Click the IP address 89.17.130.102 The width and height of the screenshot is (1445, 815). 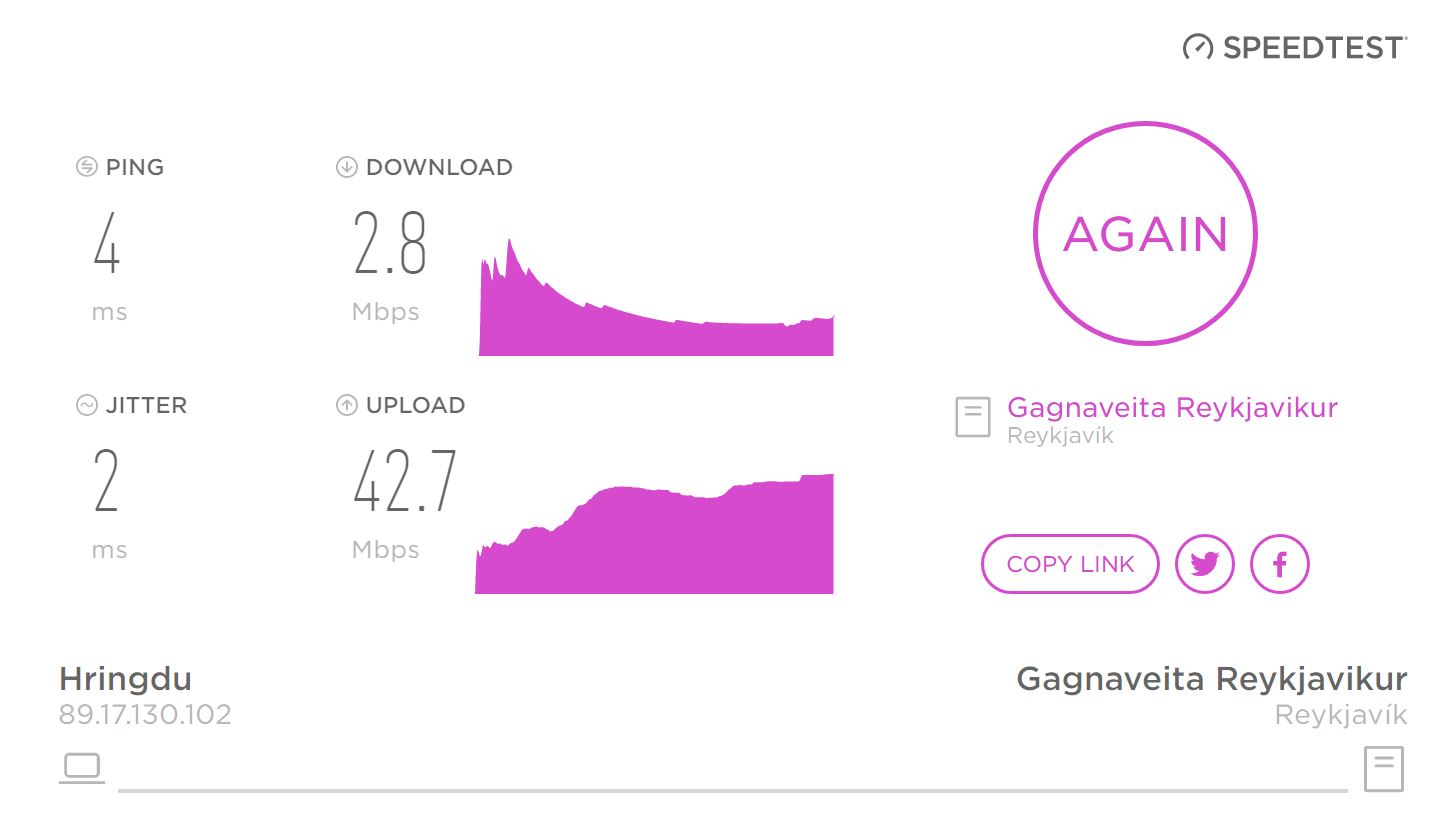[x=146, y=714]
